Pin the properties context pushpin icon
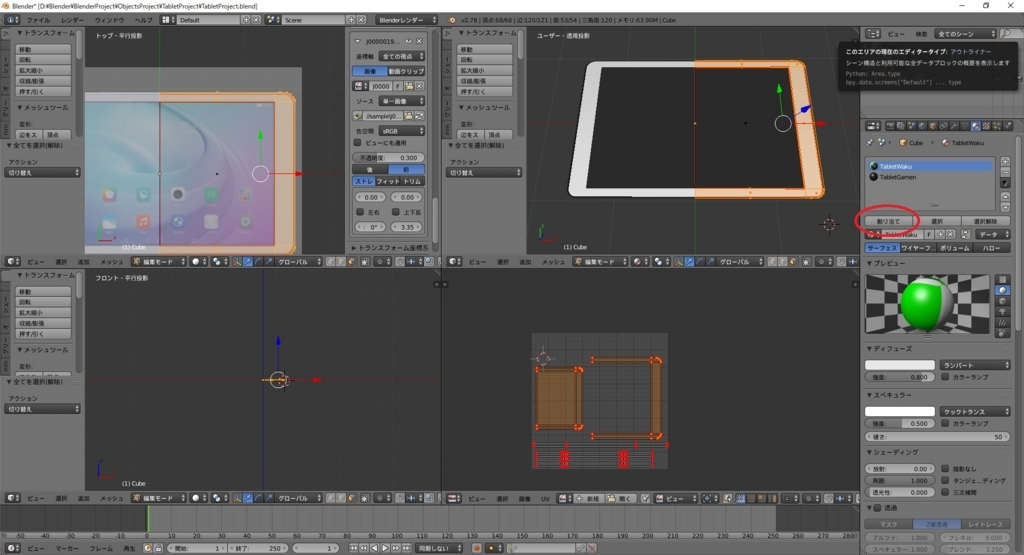The width and height of the screenshot is (1024, 555). pyautogui.click(x=870, y=142)
